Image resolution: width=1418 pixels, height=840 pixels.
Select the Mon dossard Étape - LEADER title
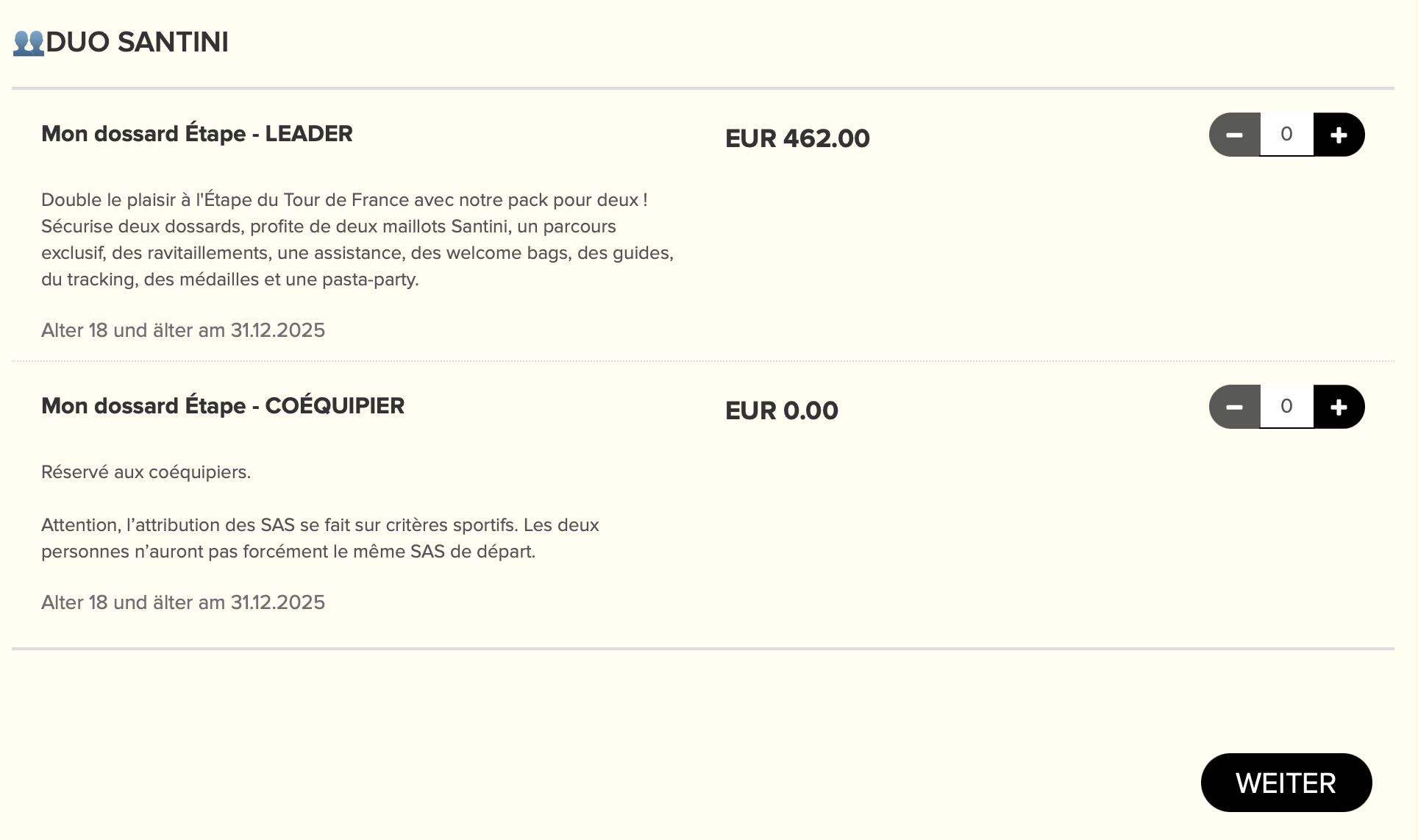tap(197, 134)
